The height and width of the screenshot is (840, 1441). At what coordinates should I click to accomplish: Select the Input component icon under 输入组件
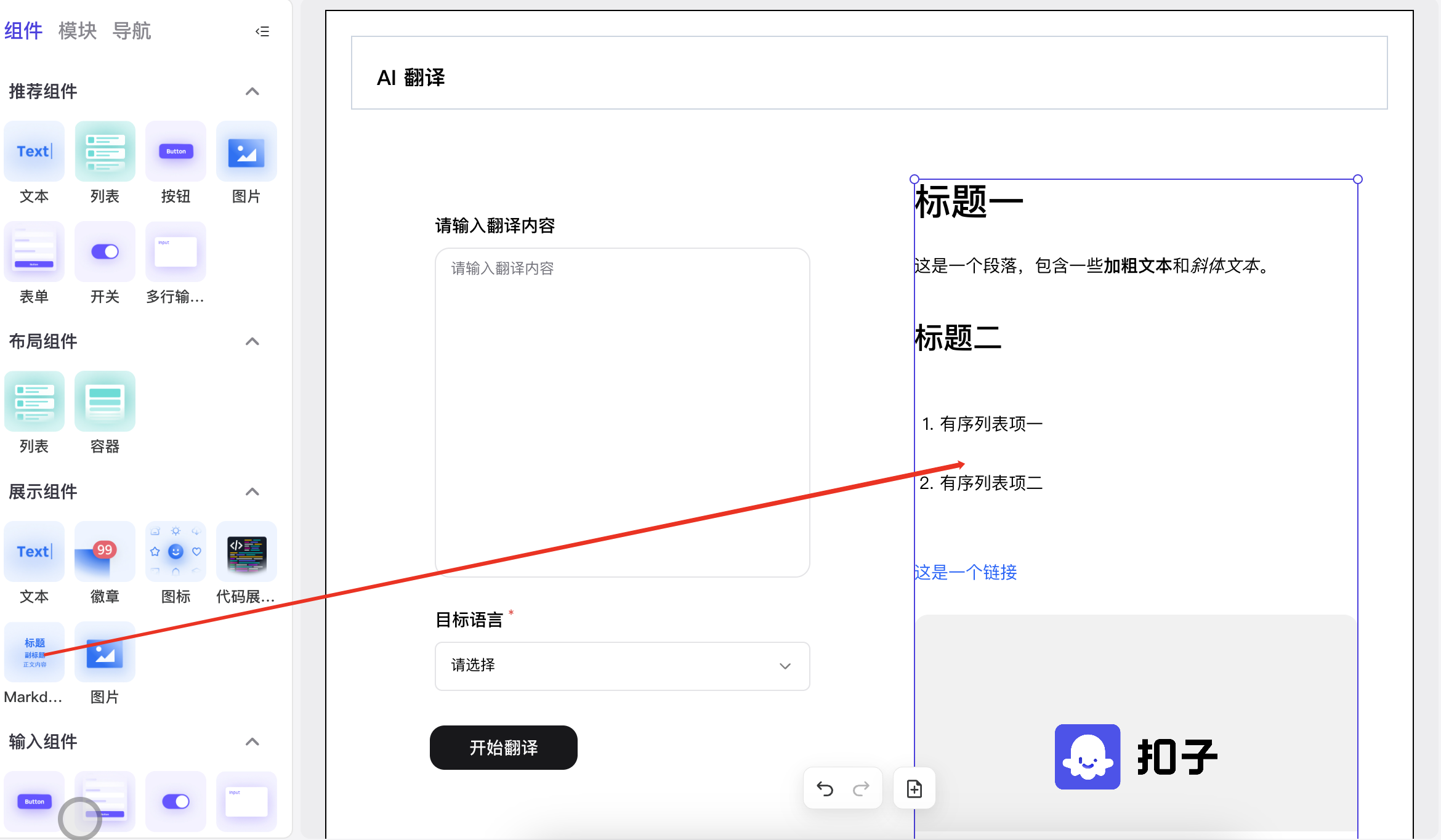click(246, 801)
